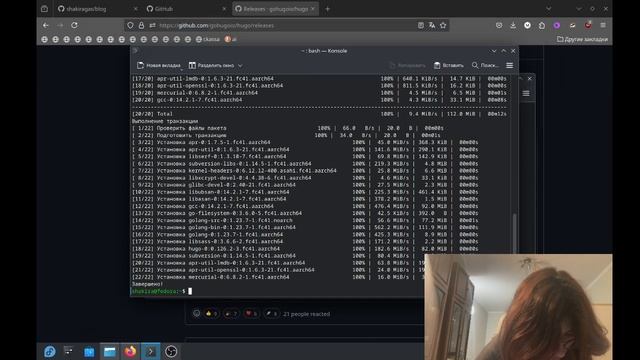Go back with the Firefox back arrow

pyautogui.click(x=46, y=25)
